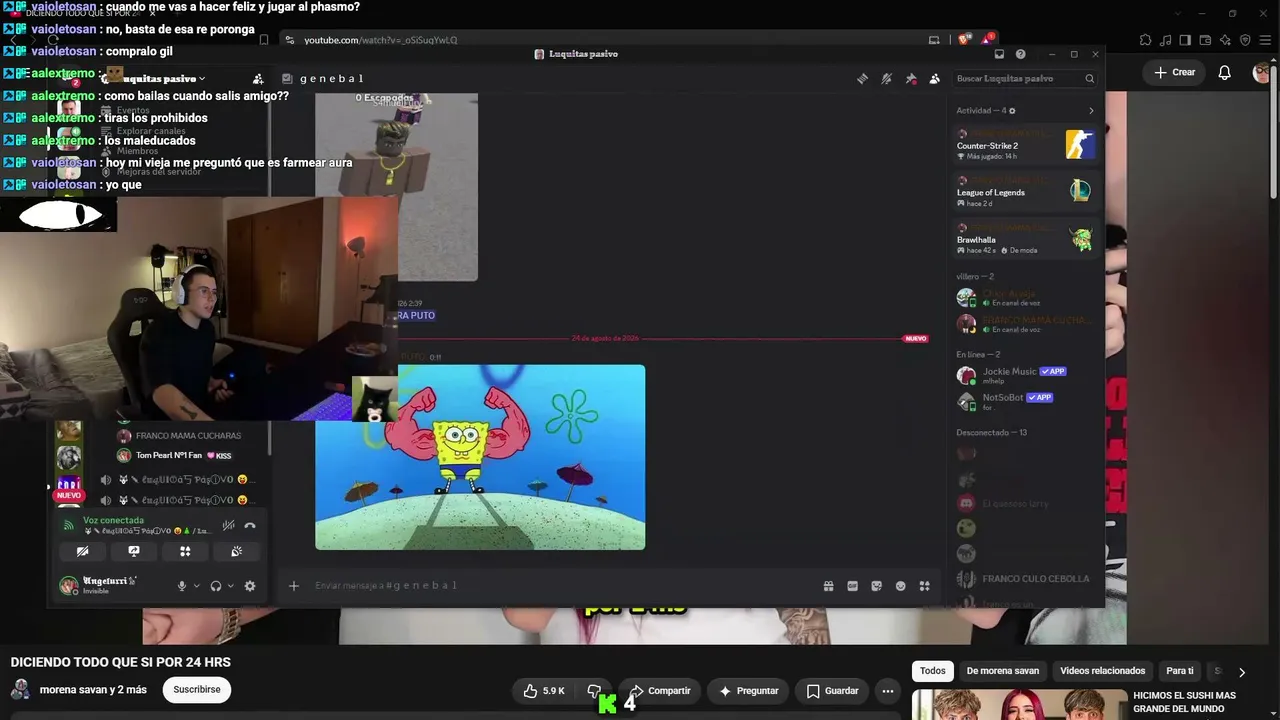
Task: Click the Brave Shields icon in address bar
Action: click(964, 40)
